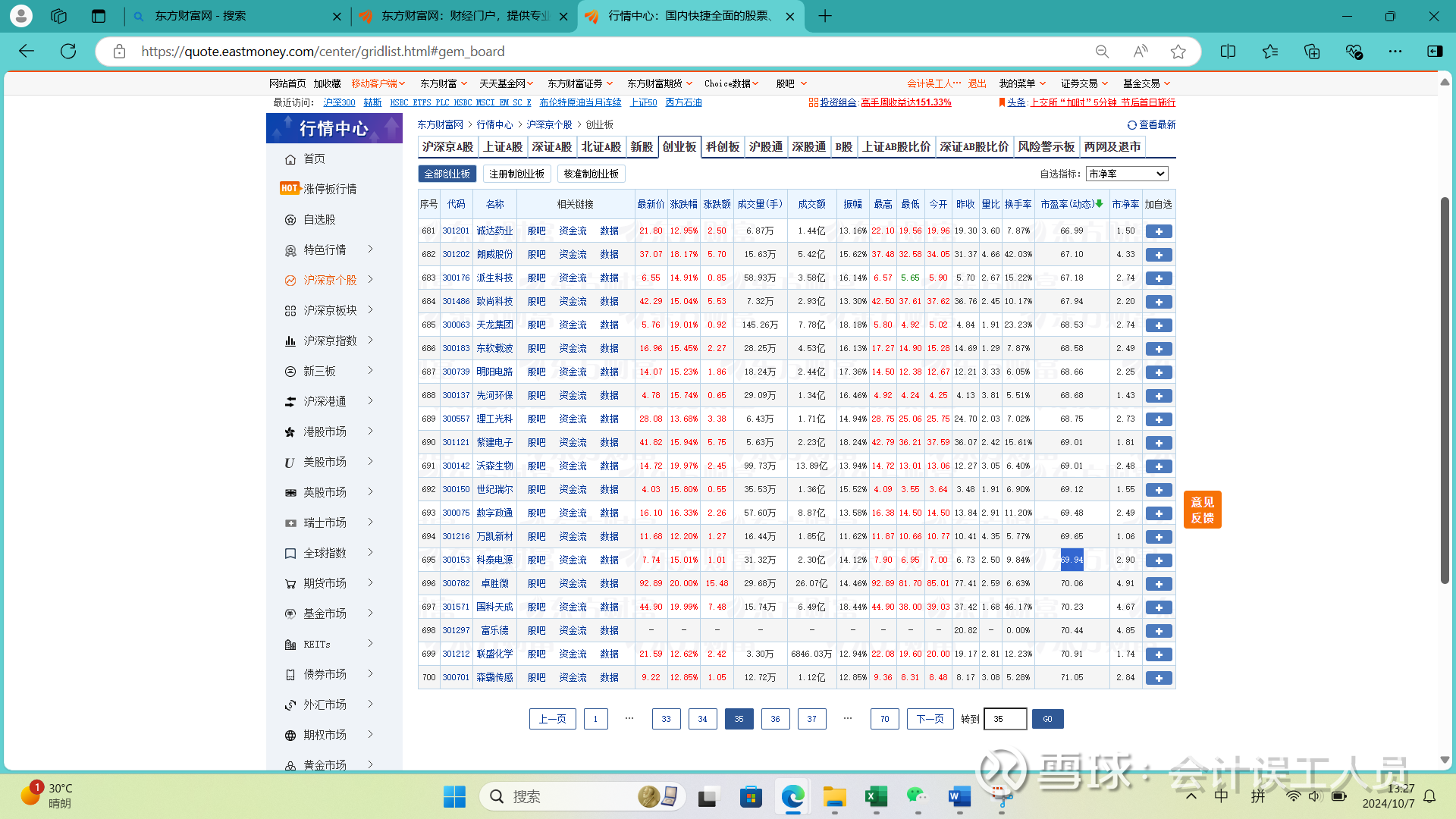Expand 沪深京指数 sidebar chevron
The height and width of the screenshot is (819, 1456).
click(x=370, y=340)
